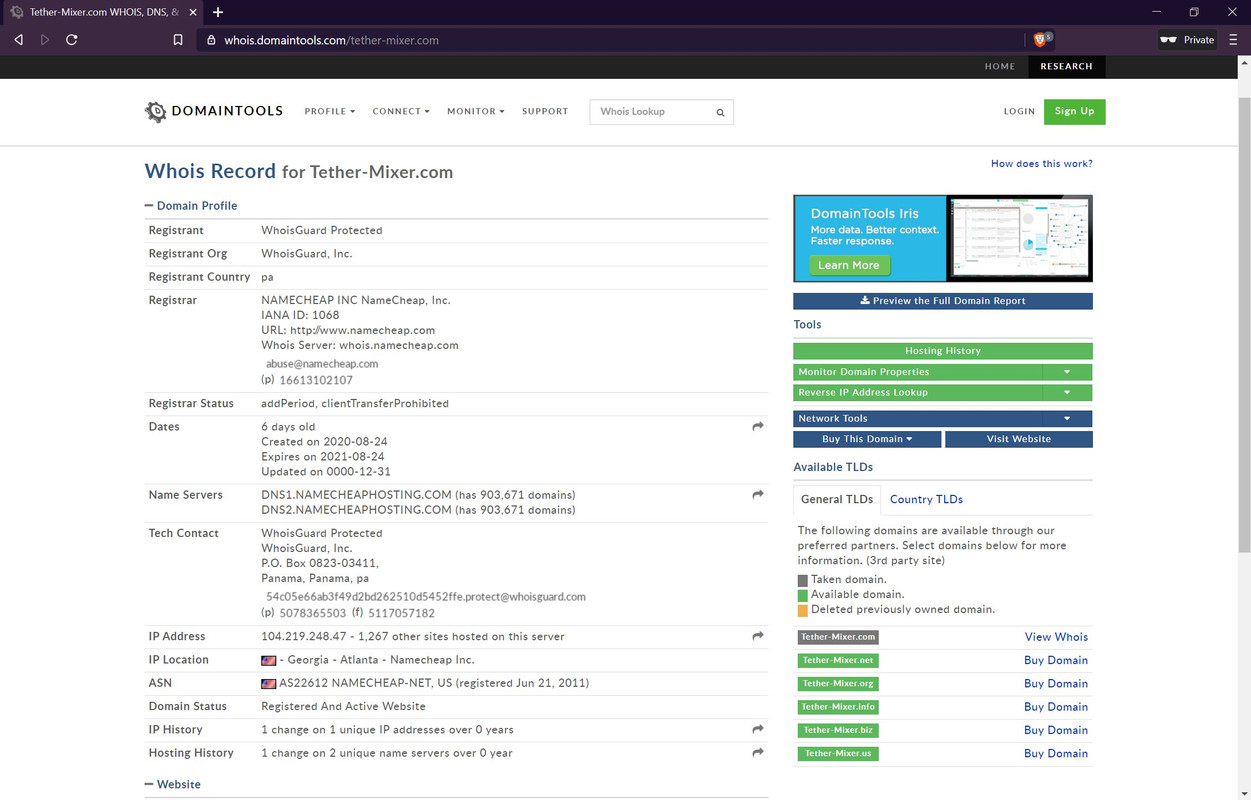This screenshot has width=1251, height=800.
Task: Click the green Tether-Mixer.info badge
Action: pos(838,707)
